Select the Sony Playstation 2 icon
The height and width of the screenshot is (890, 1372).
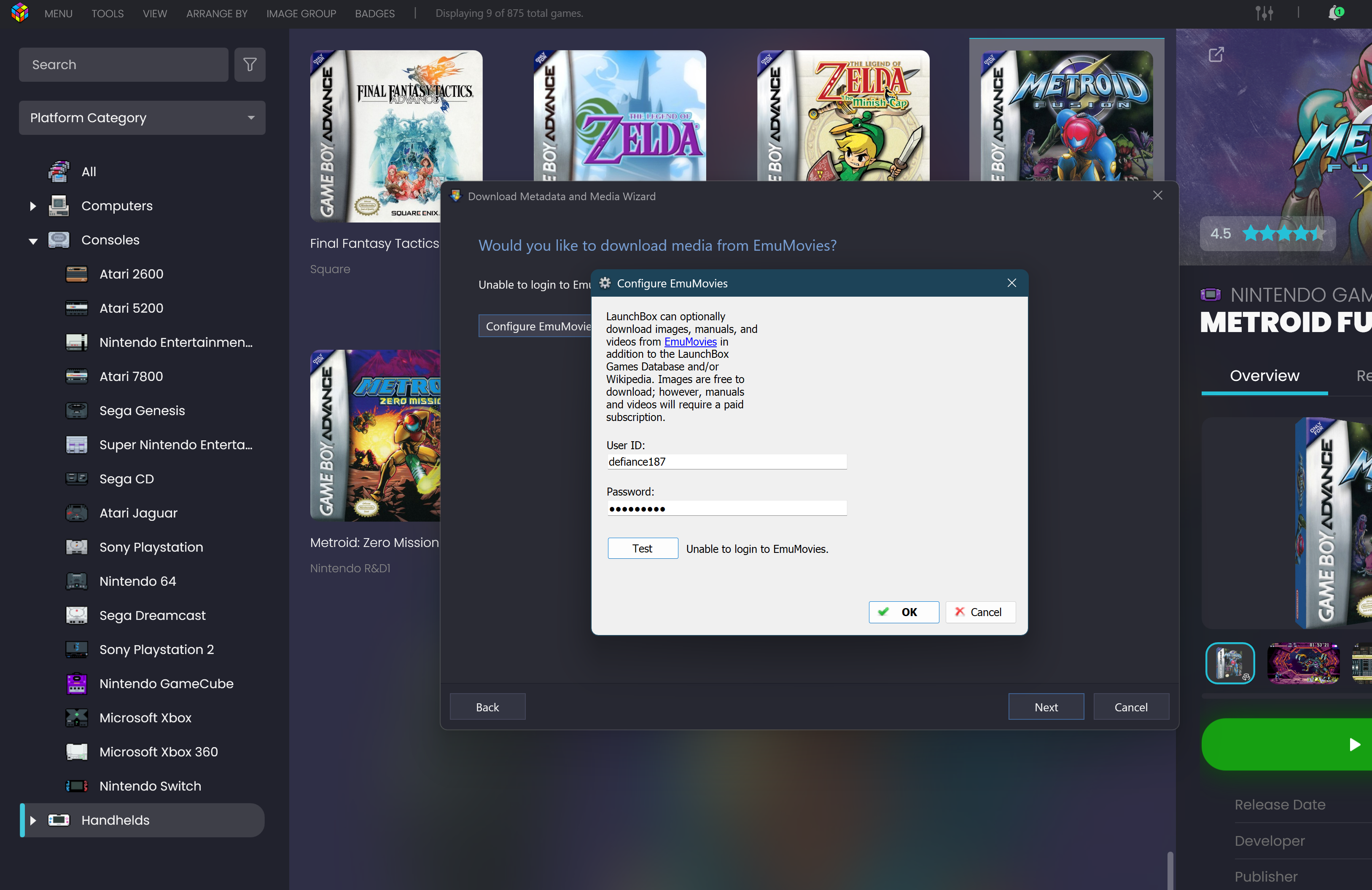(76, 649)
